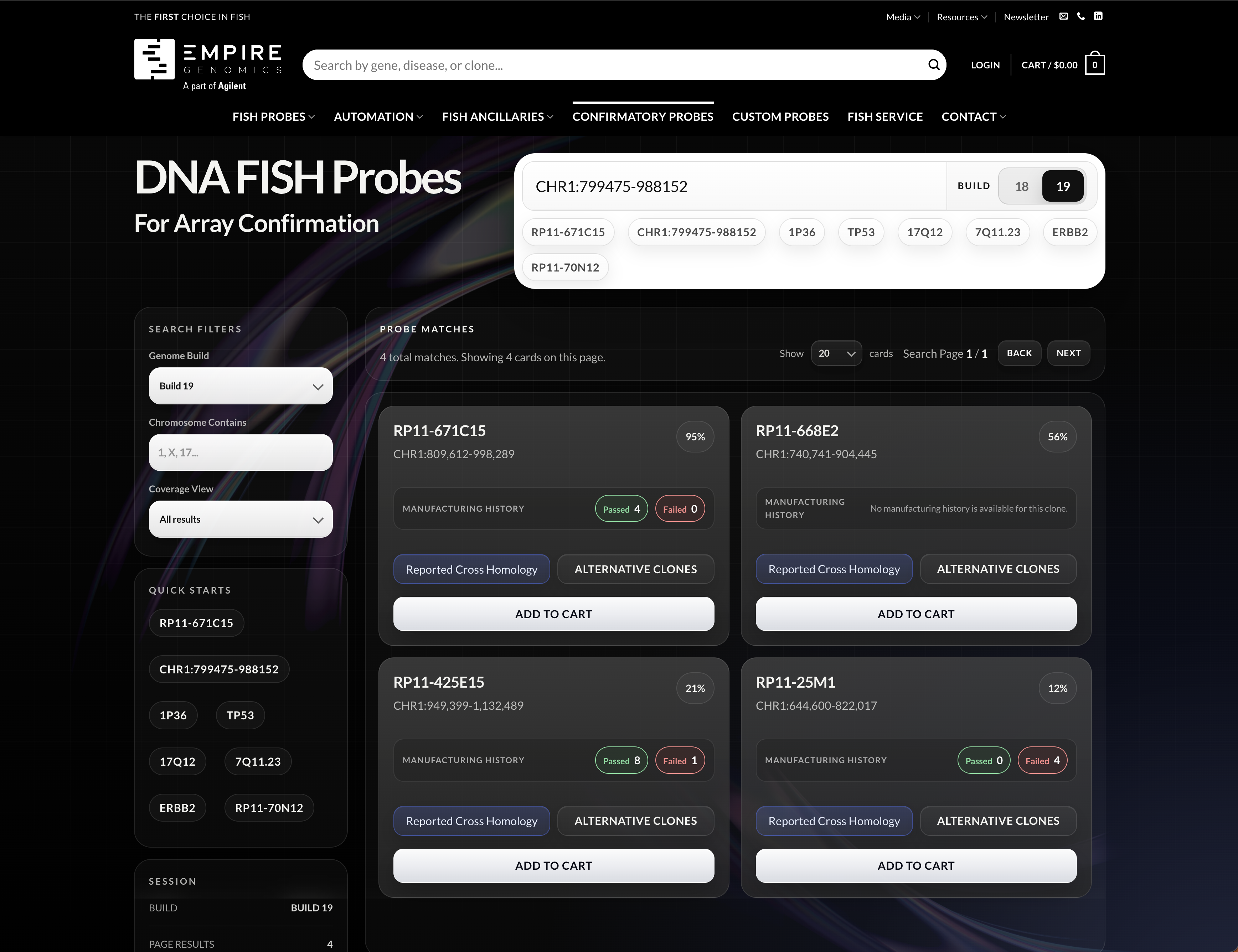Click the probe query field CHR1:799475-988152
This screenshot has height=952, width=1238.
click(x=734, y=186)
